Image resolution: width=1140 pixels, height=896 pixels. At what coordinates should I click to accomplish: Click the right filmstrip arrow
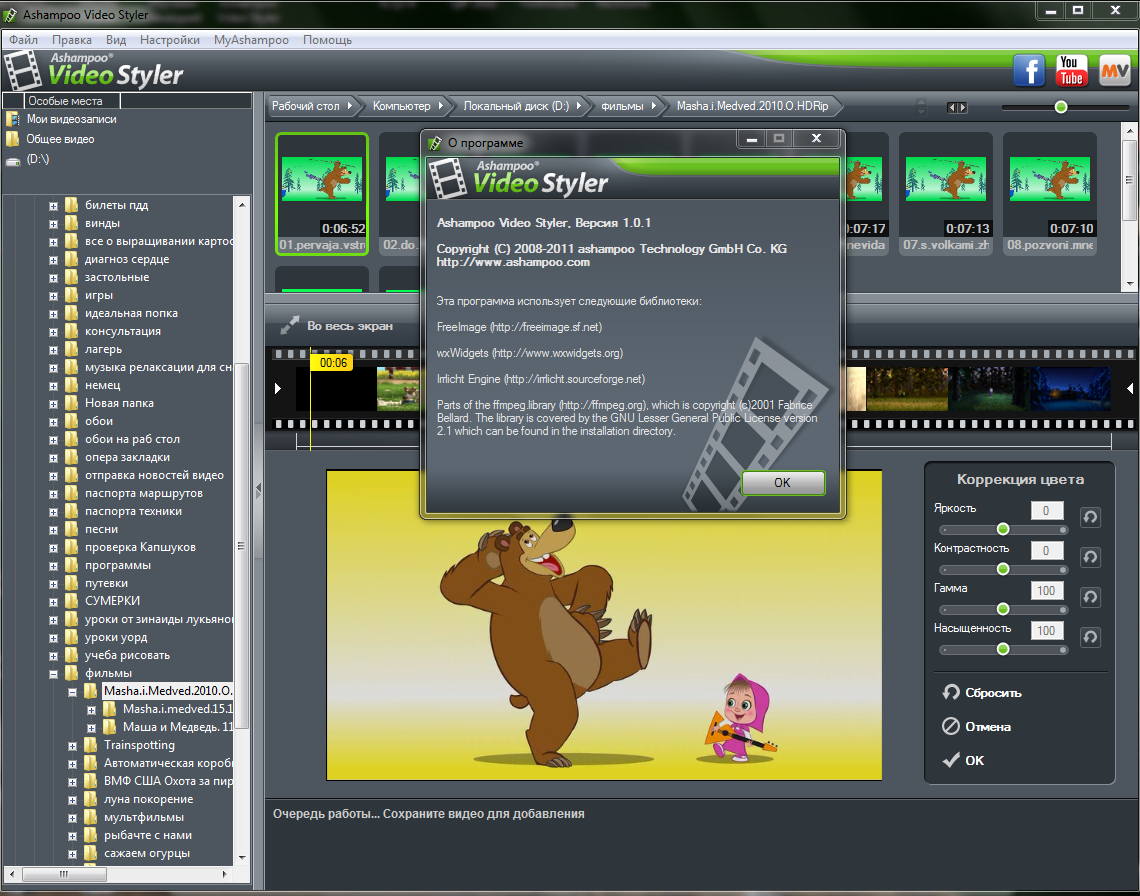click(x=1130, y=388)
